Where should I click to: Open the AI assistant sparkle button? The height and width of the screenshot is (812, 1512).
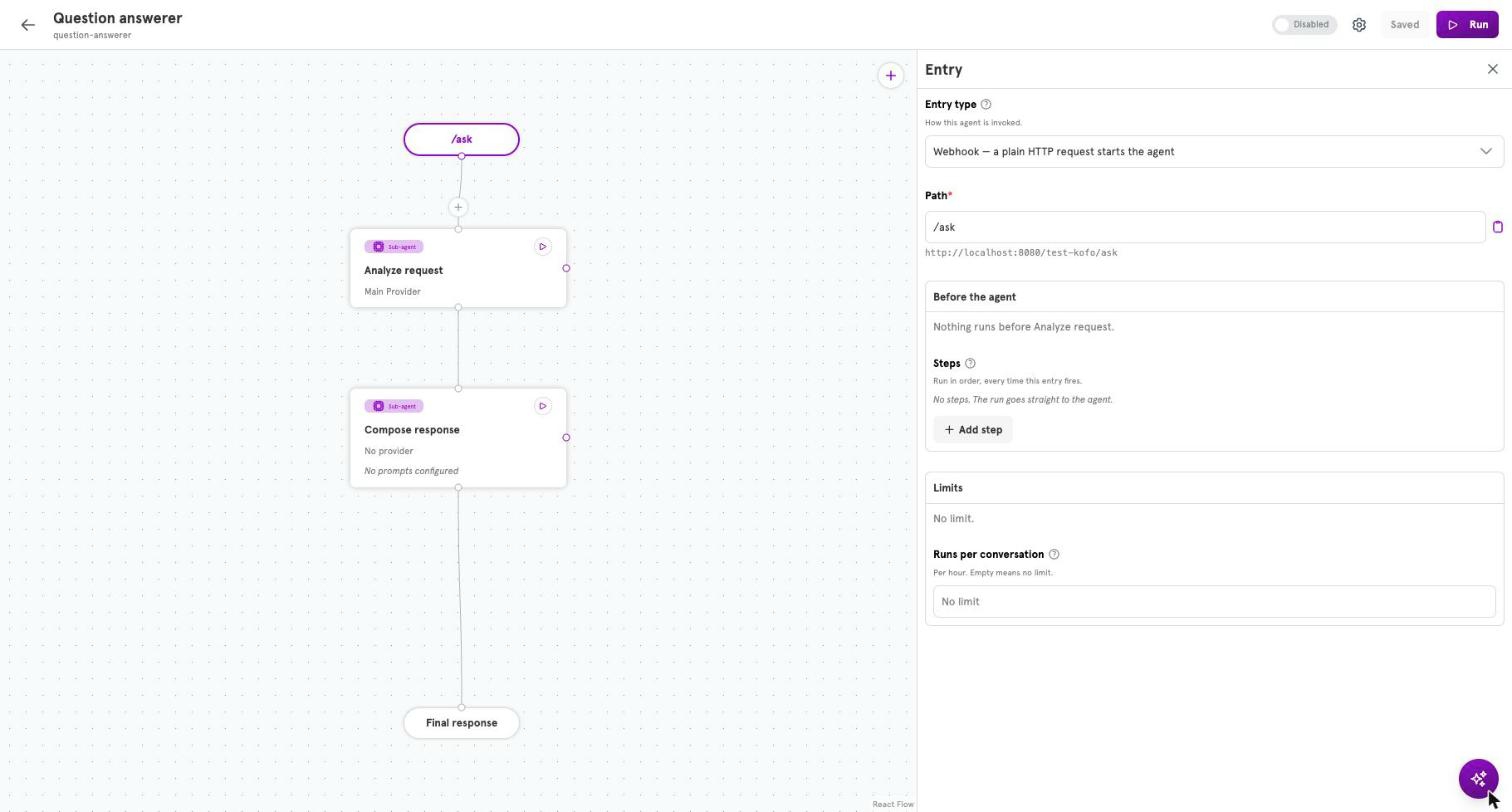pos(1478,778)
